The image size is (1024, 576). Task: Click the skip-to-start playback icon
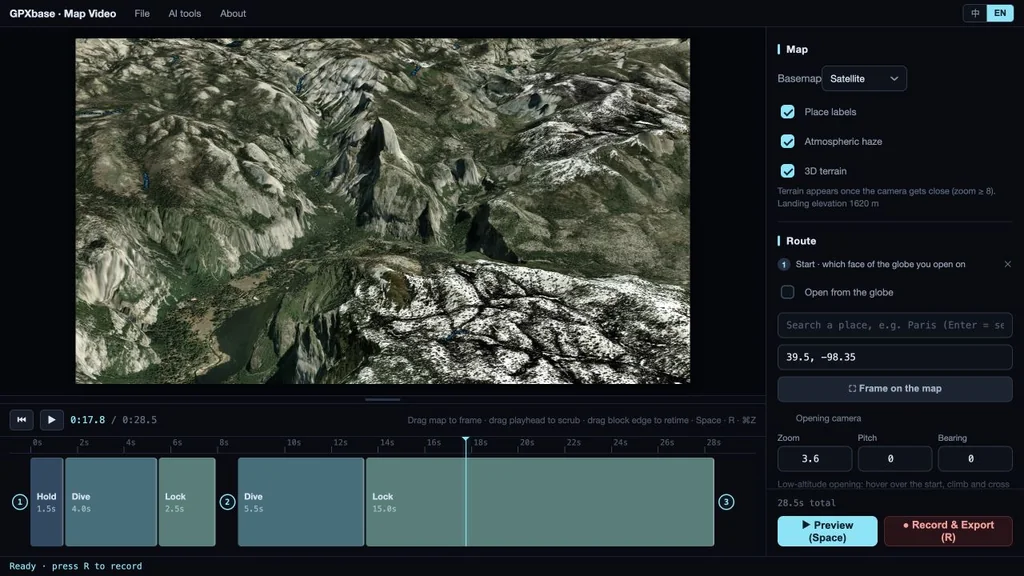point(22,420)
